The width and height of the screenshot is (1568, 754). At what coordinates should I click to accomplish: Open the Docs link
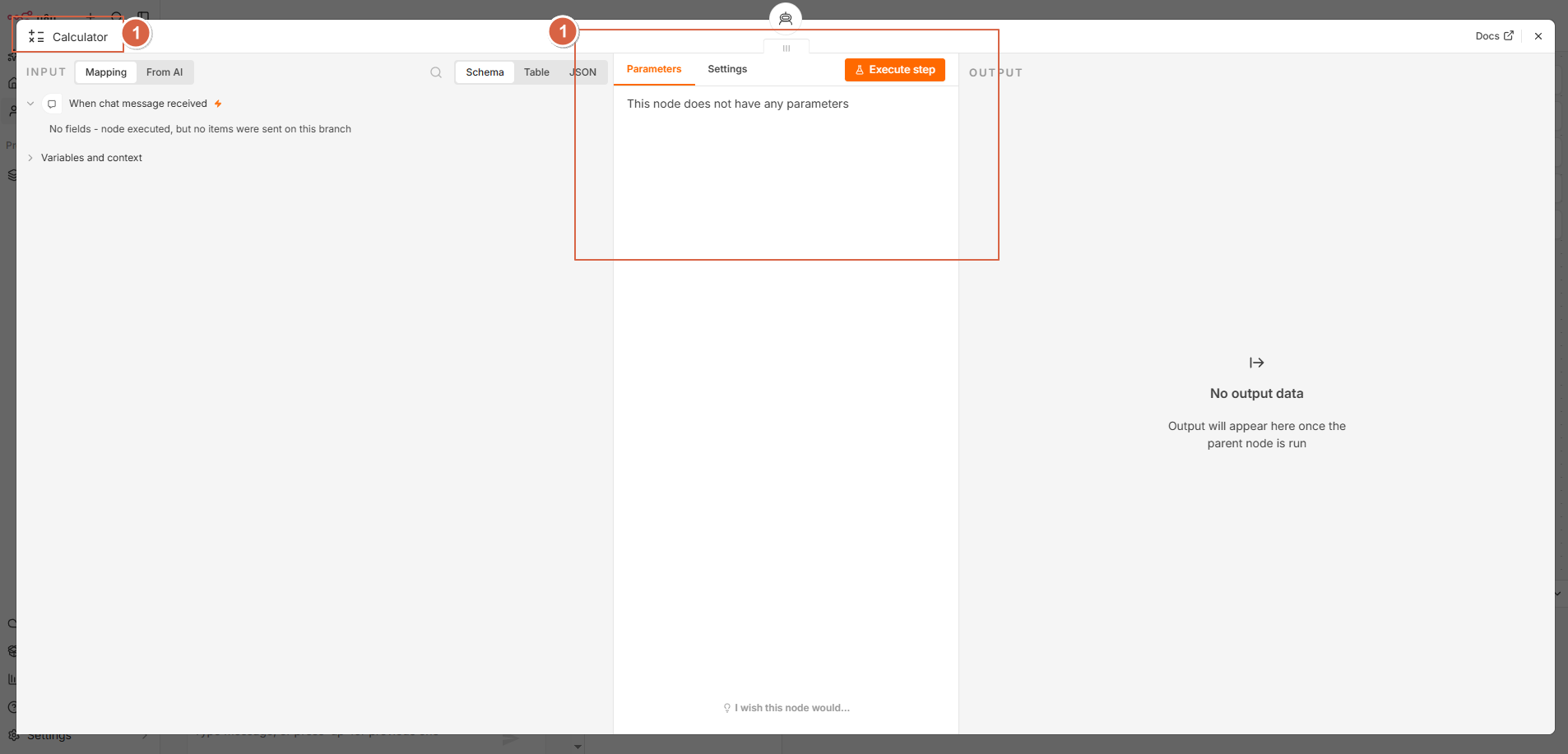click(1494, 36)
